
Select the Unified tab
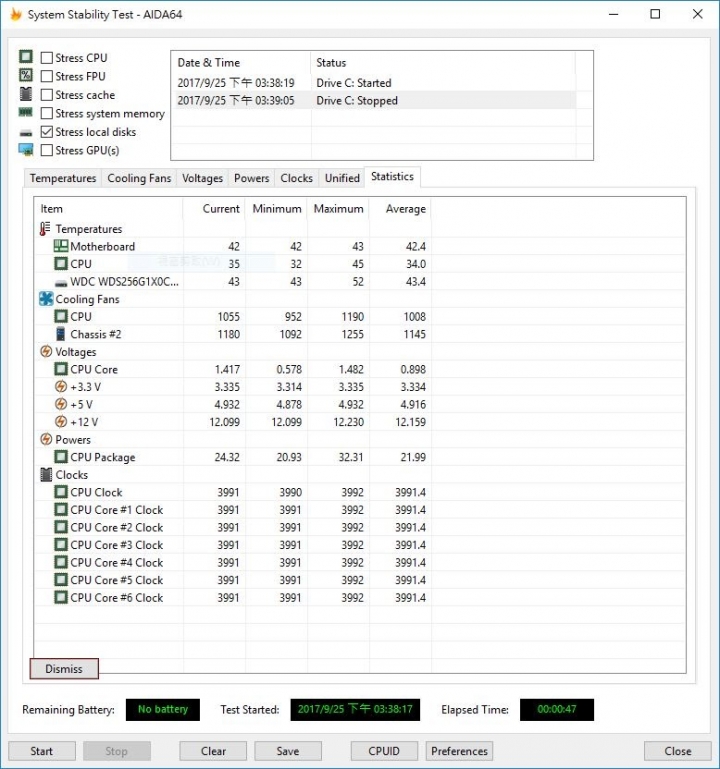[342, 178]
